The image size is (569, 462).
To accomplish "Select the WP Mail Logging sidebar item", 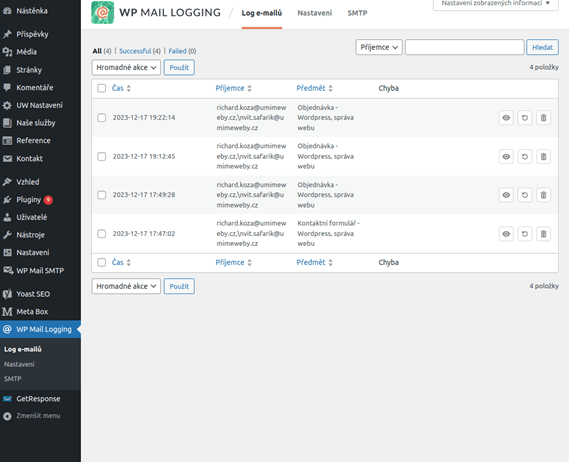I will tap(40, 330).
